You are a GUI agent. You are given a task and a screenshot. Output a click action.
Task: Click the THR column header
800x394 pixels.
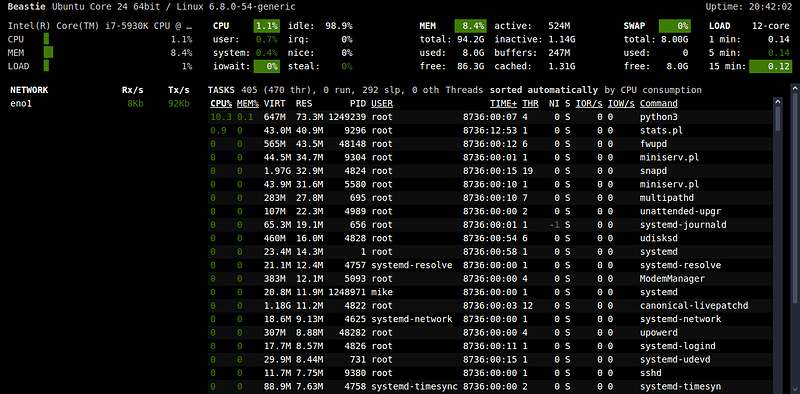(x=530, y=104)
